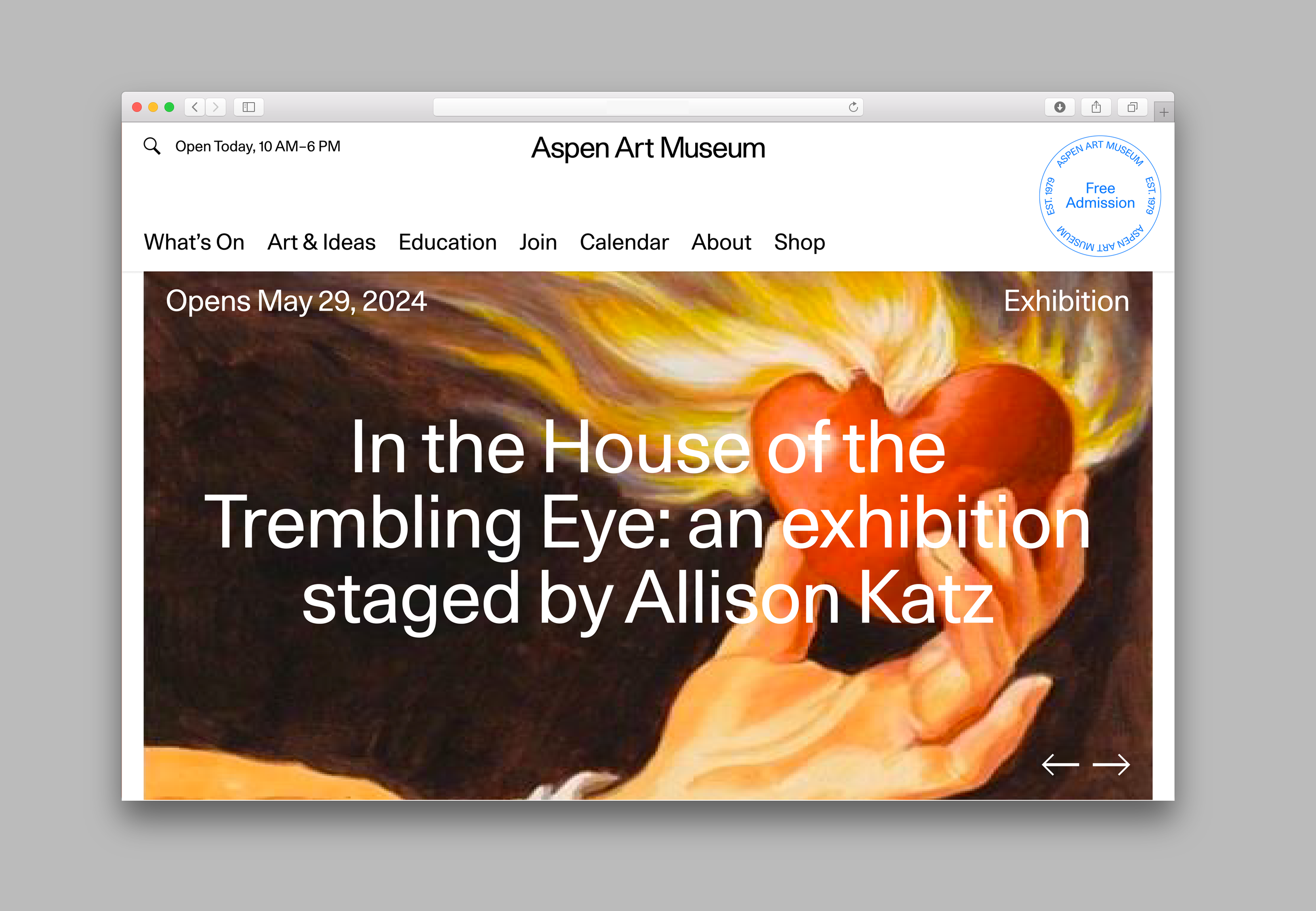Viewport: 1316px width, 911px height.
Task: Click the browser address bar
Action: (x=639, y=107)
